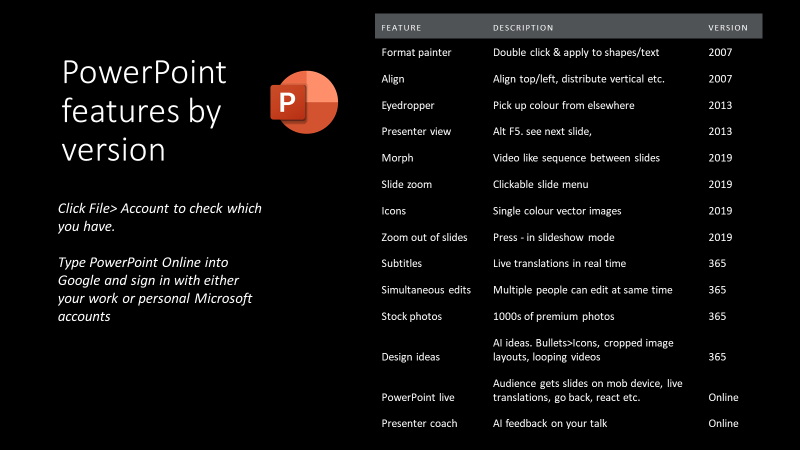Click 'Audience gets slides on mob device' description
The width and height of the screenshot is (800, 450).
click(x=587, y=390)
